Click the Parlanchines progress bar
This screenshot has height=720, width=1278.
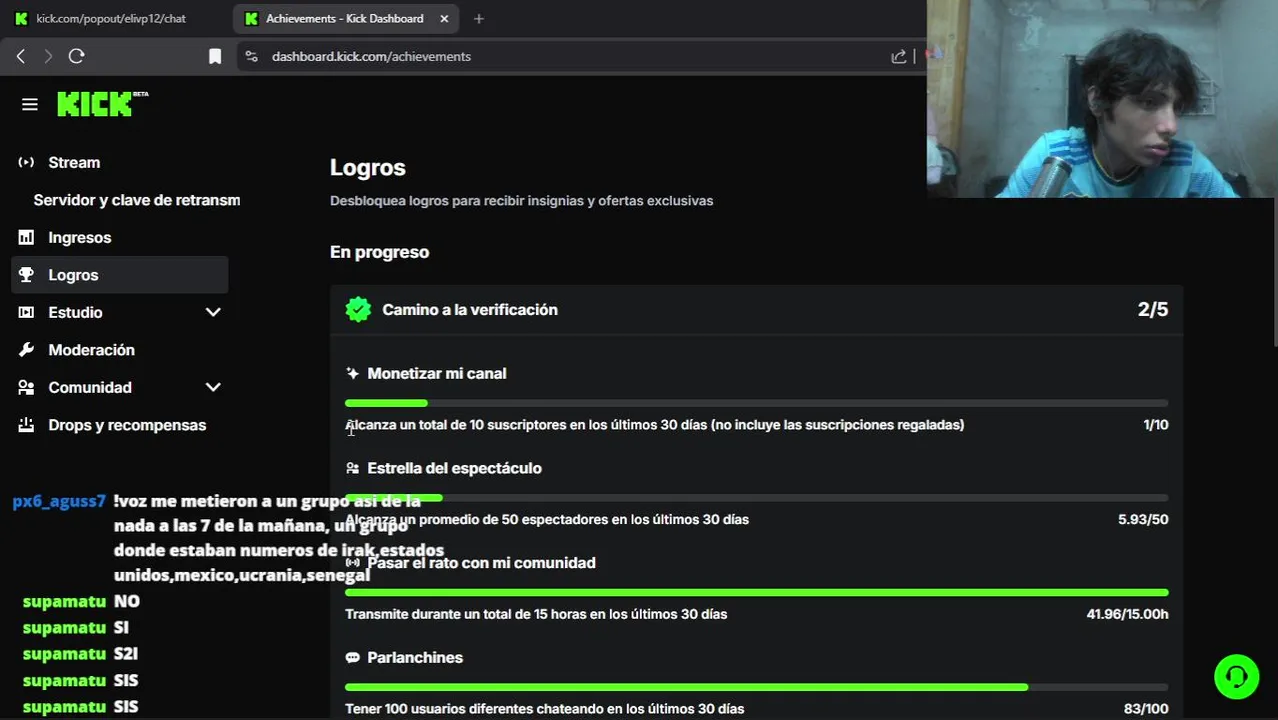click(757, 687)
